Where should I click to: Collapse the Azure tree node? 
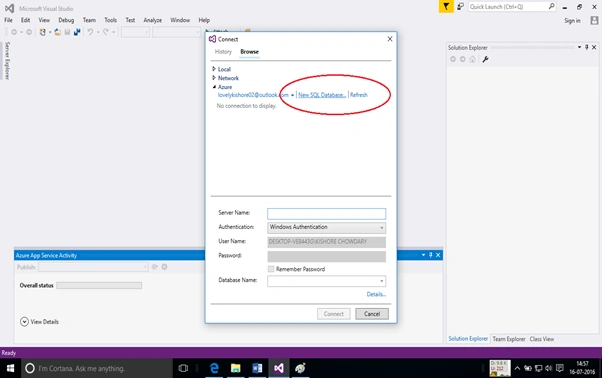(x=214, y=87)
